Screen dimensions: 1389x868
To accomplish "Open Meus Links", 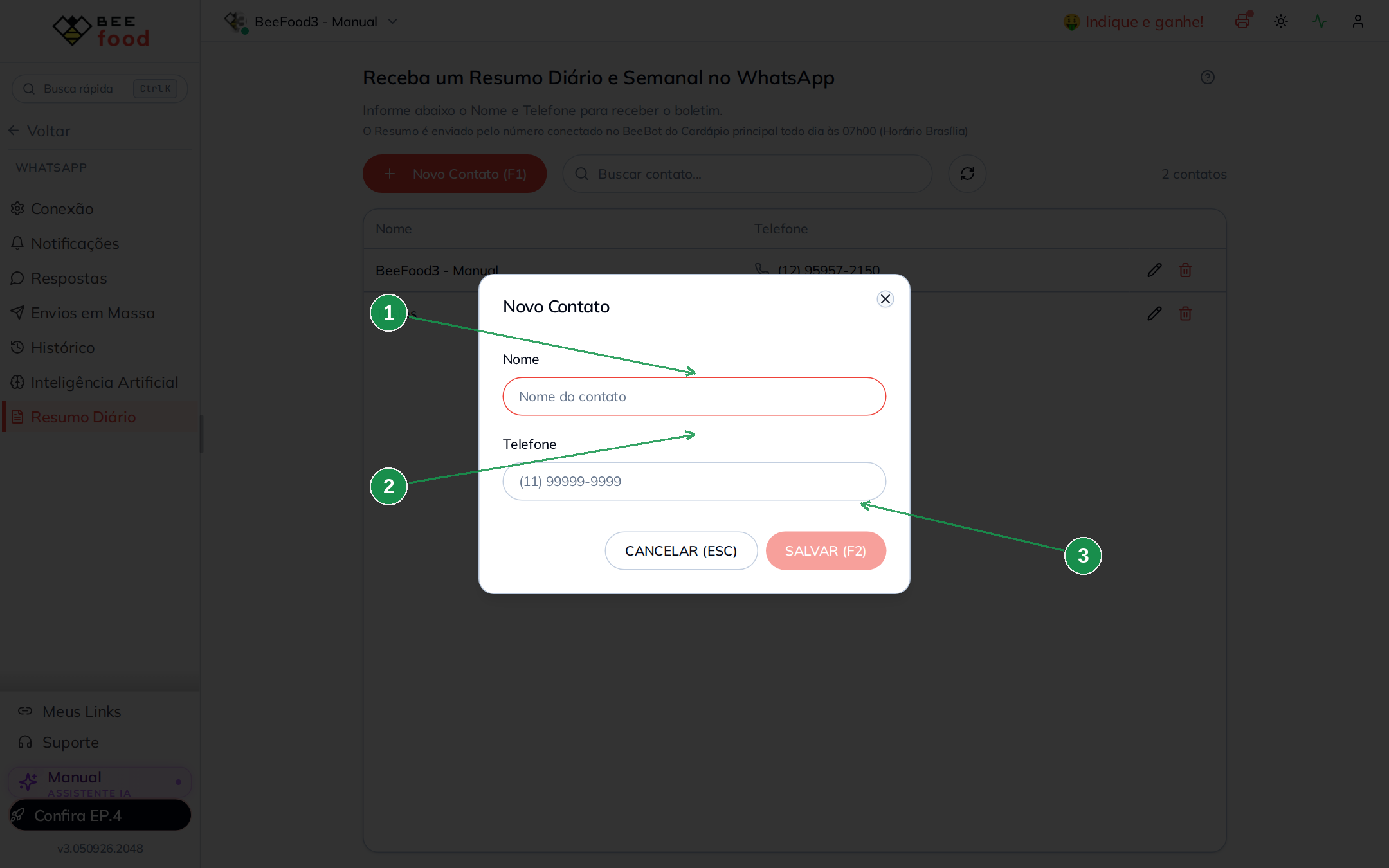I will click(69, 712).
